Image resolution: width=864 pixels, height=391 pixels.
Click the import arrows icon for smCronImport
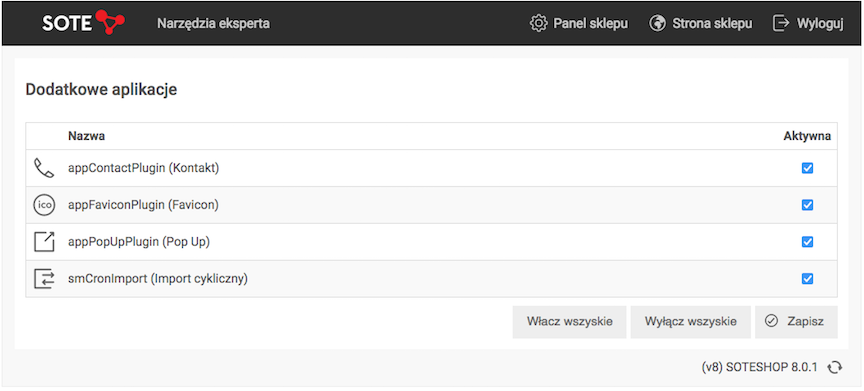tap(44, 279)
